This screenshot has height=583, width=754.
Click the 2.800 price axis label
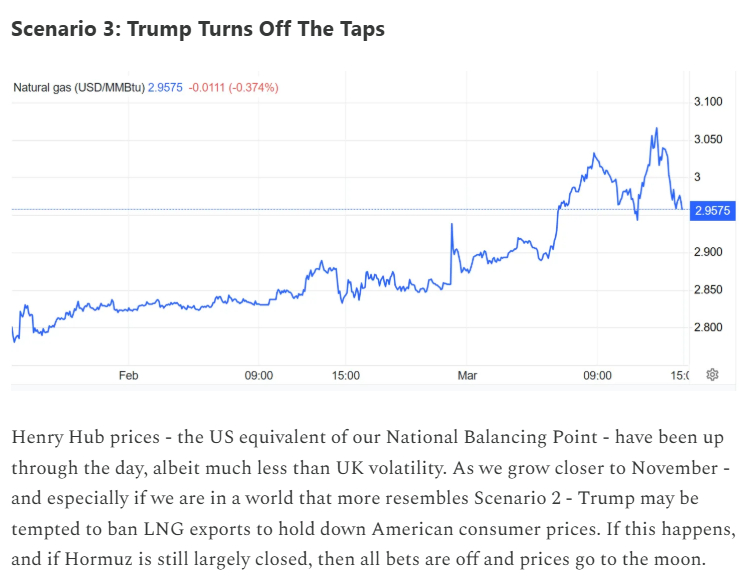click(x=707, y=327)
